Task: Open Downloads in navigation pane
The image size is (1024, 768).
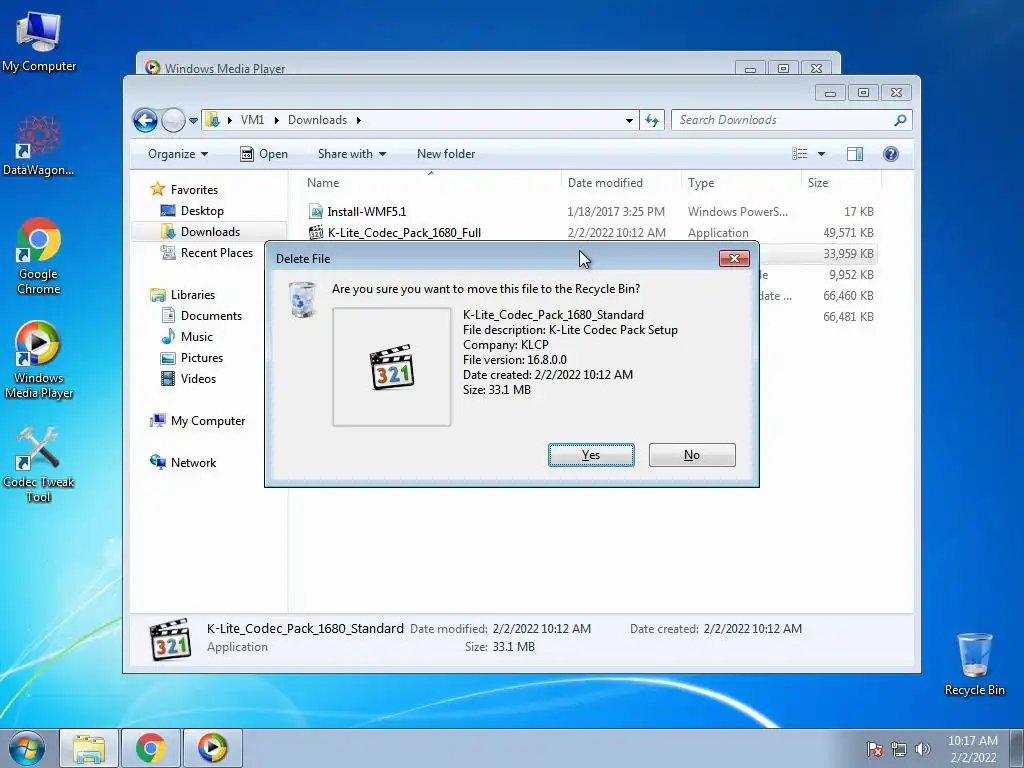Action: click(210, 232)
